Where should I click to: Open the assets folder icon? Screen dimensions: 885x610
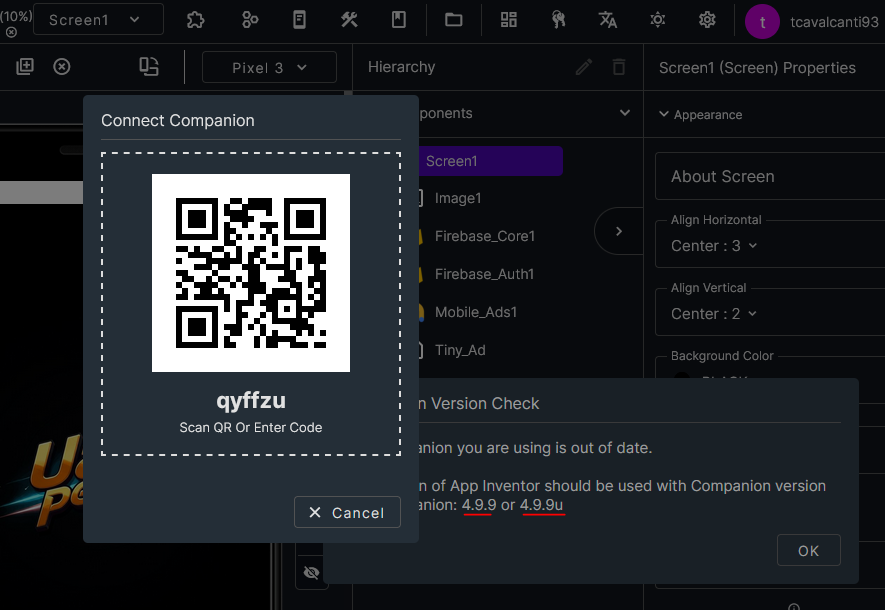454,20
